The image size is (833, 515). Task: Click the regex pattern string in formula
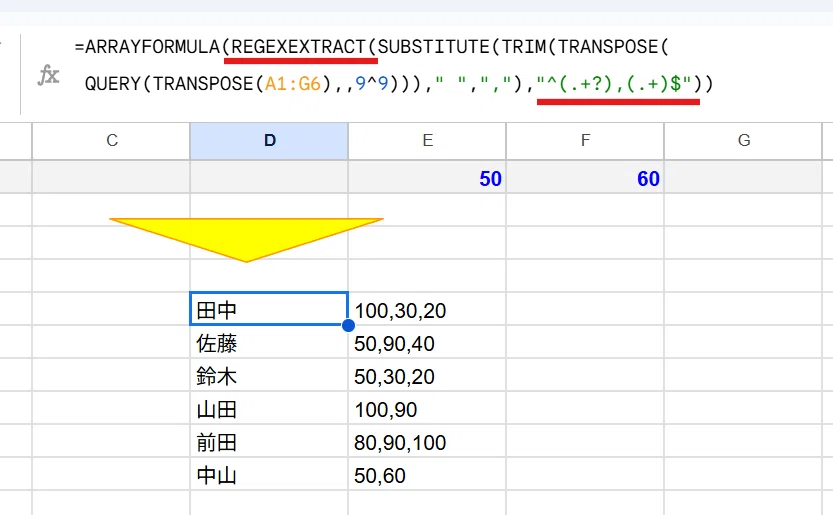pos(615,84)
